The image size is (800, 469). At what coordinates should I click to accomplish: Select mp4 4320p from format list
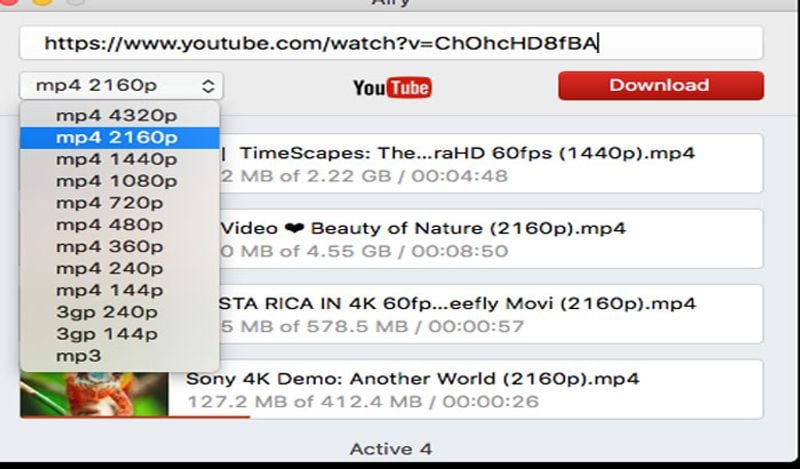click(x=120, y=115)
